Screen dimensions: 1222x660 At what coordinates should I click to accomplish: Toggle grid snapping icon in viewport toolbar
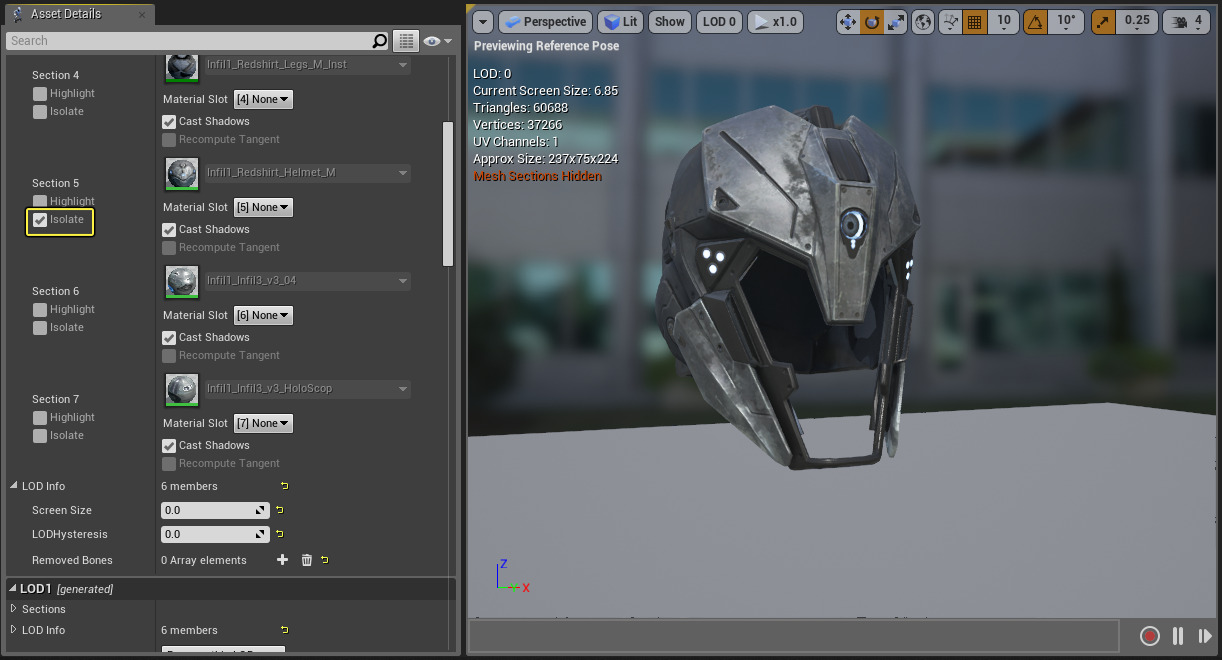pos(976,21)
